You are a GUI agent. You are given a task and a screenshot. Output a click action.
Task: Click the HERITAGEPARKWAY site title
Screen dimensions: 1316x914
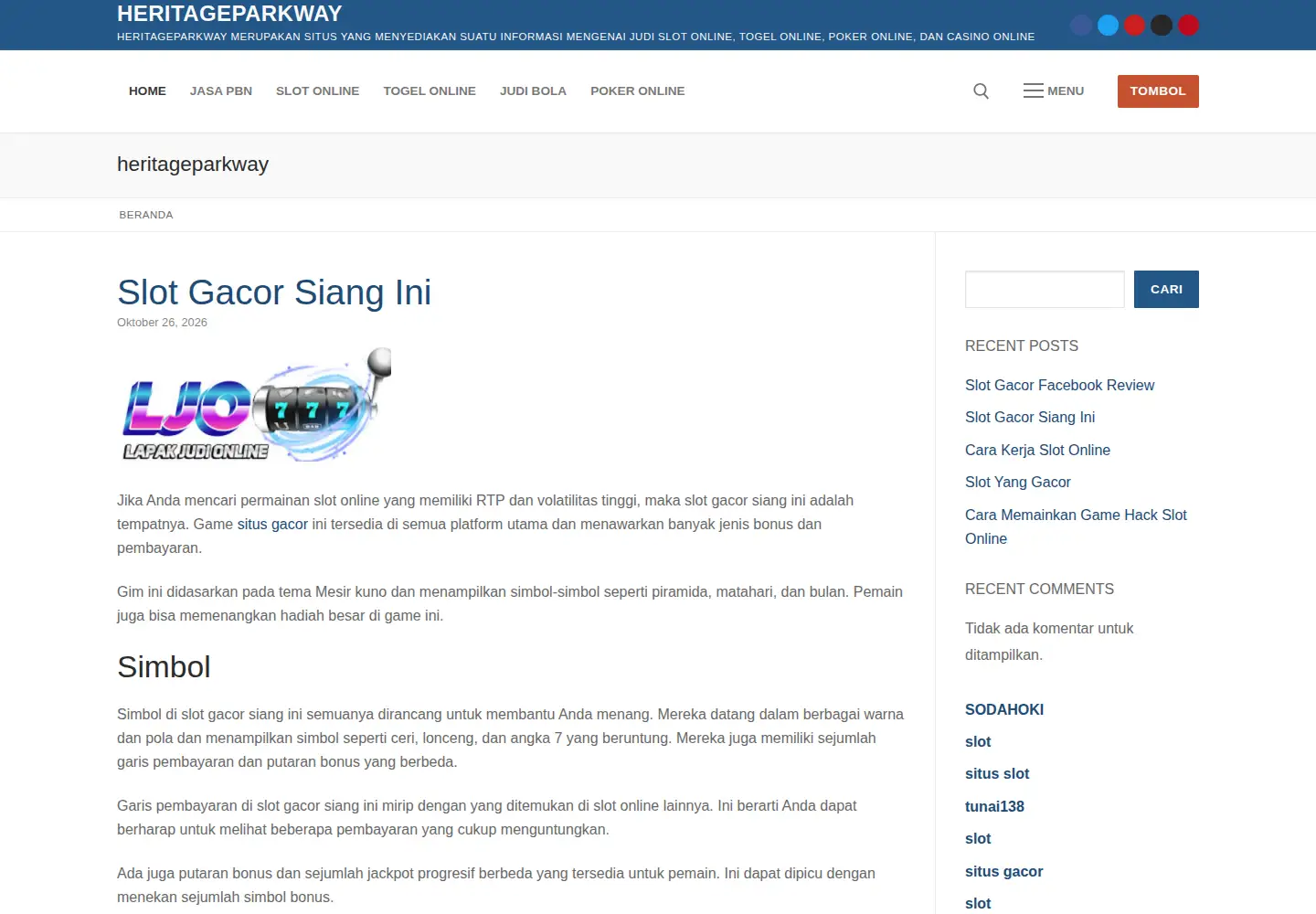point(229,14)
